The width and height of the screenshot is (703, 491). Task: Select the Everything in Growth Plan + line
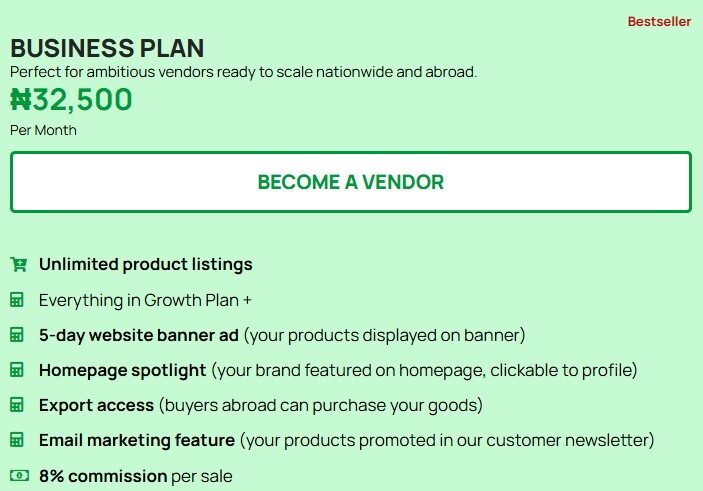point(144,300)
